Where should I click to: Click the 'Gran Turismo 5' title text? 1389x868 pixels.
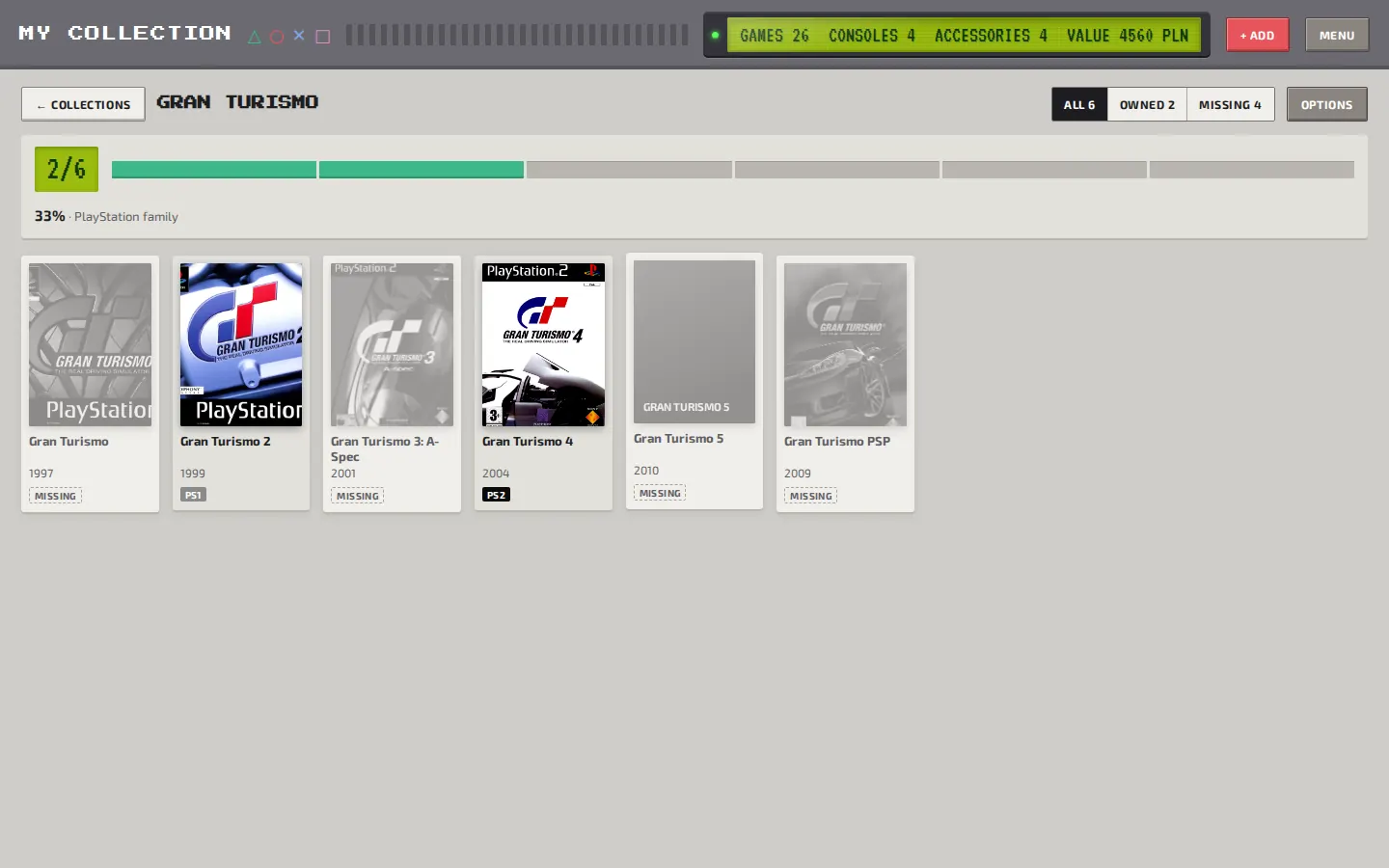coord(678,439)
